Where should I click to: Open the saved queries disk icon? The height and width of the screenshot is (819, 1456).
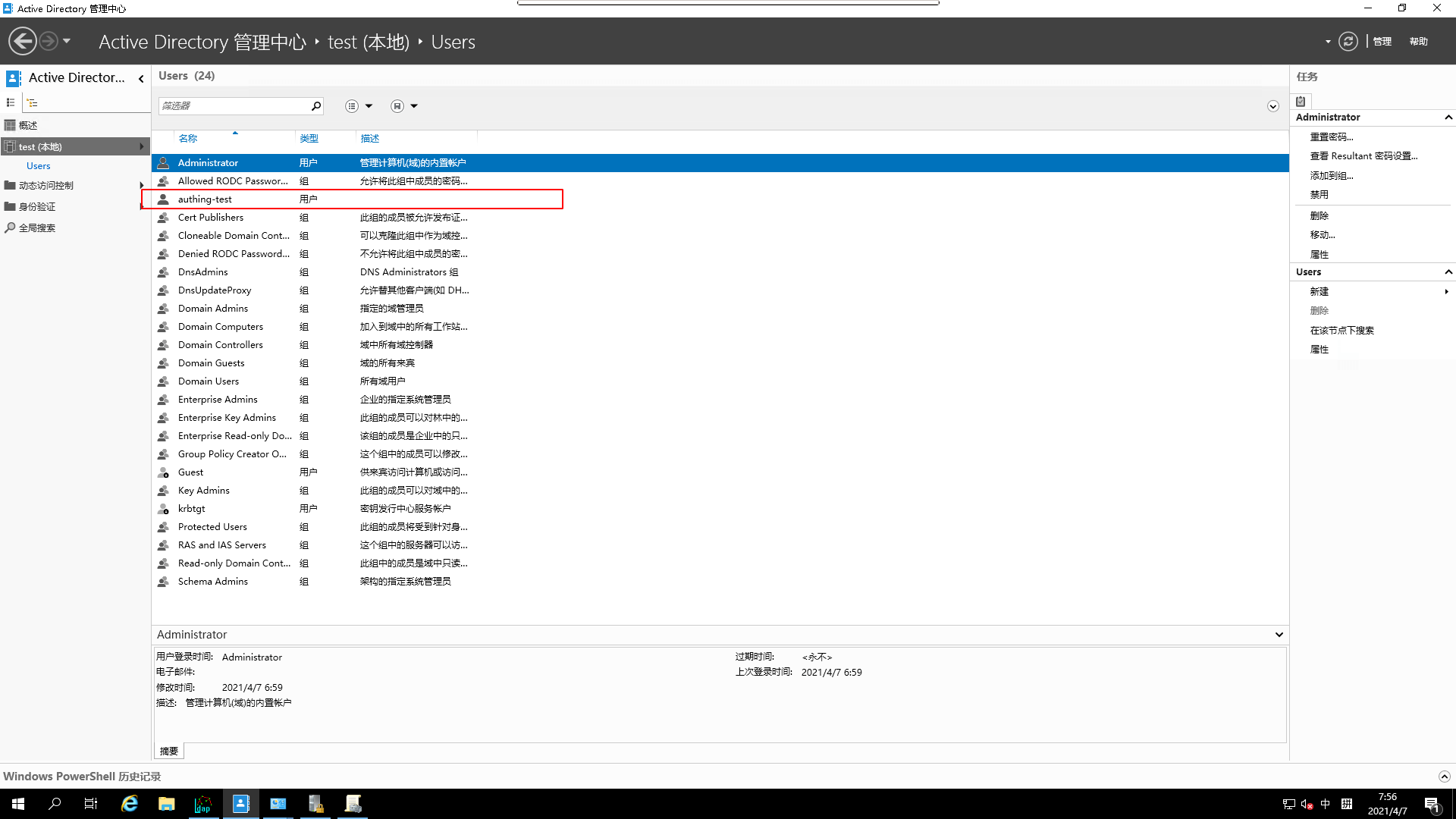click(397, 106)
